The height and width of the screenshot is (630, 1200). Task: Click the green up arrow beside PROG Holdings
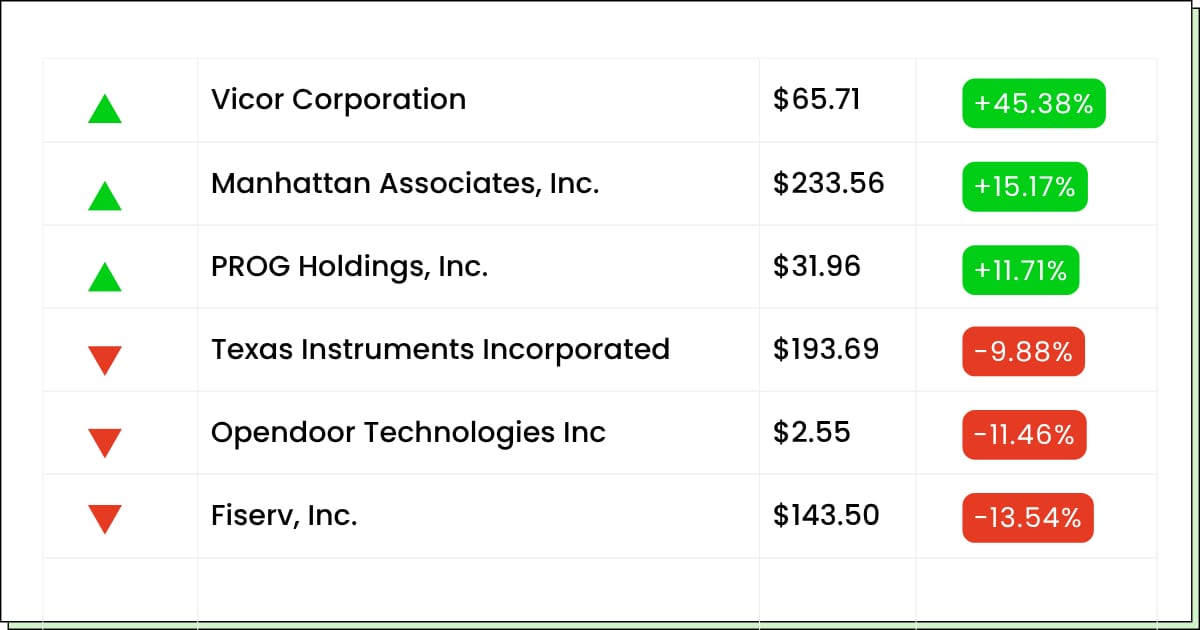tap(105, 277)
